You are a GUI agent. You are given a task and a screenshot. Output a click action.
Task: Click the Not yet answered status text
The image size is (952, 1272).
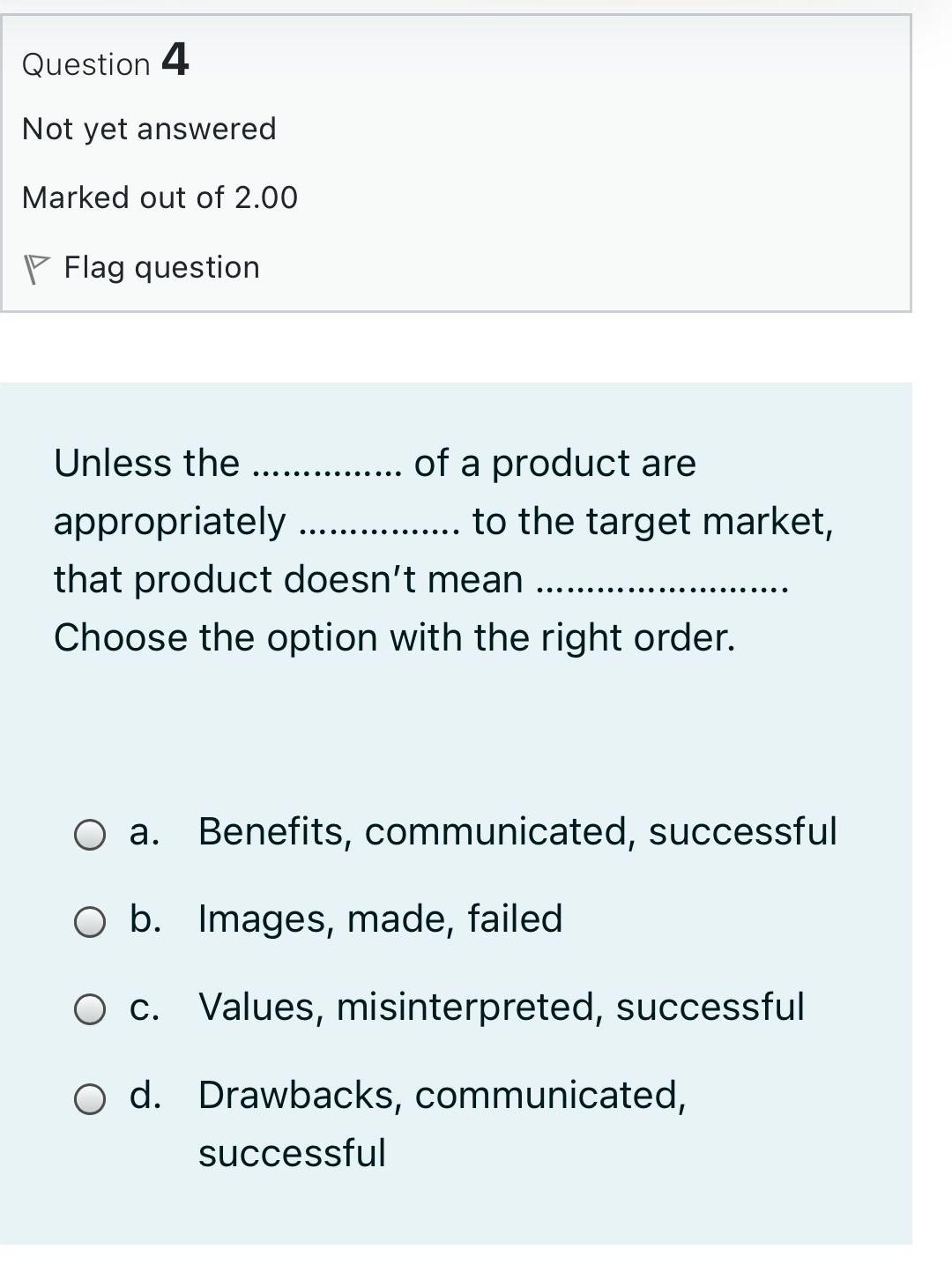pos(150,129)
